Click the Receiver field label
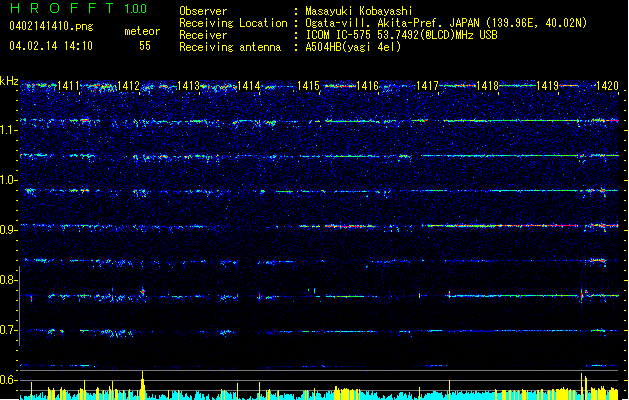629x400 pixels. click(203, 35)
